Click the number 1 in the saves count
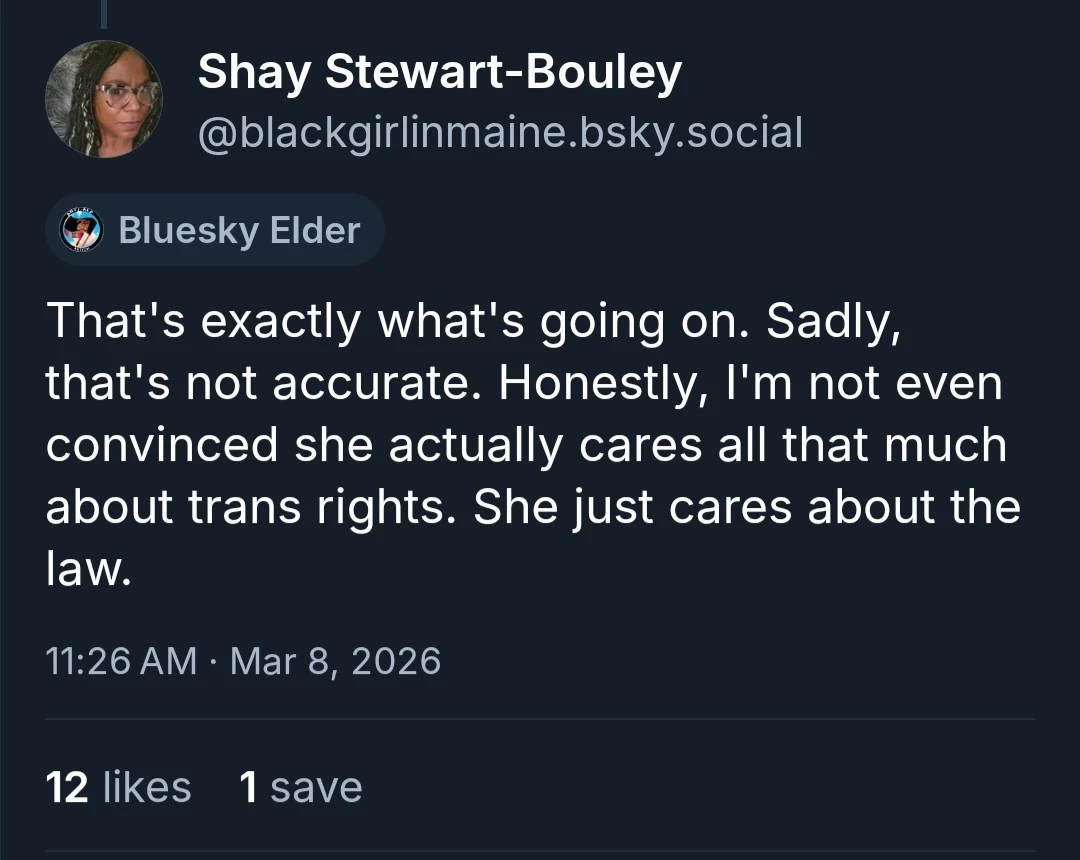Screen dimensions: 1080x860 (250, 787)
